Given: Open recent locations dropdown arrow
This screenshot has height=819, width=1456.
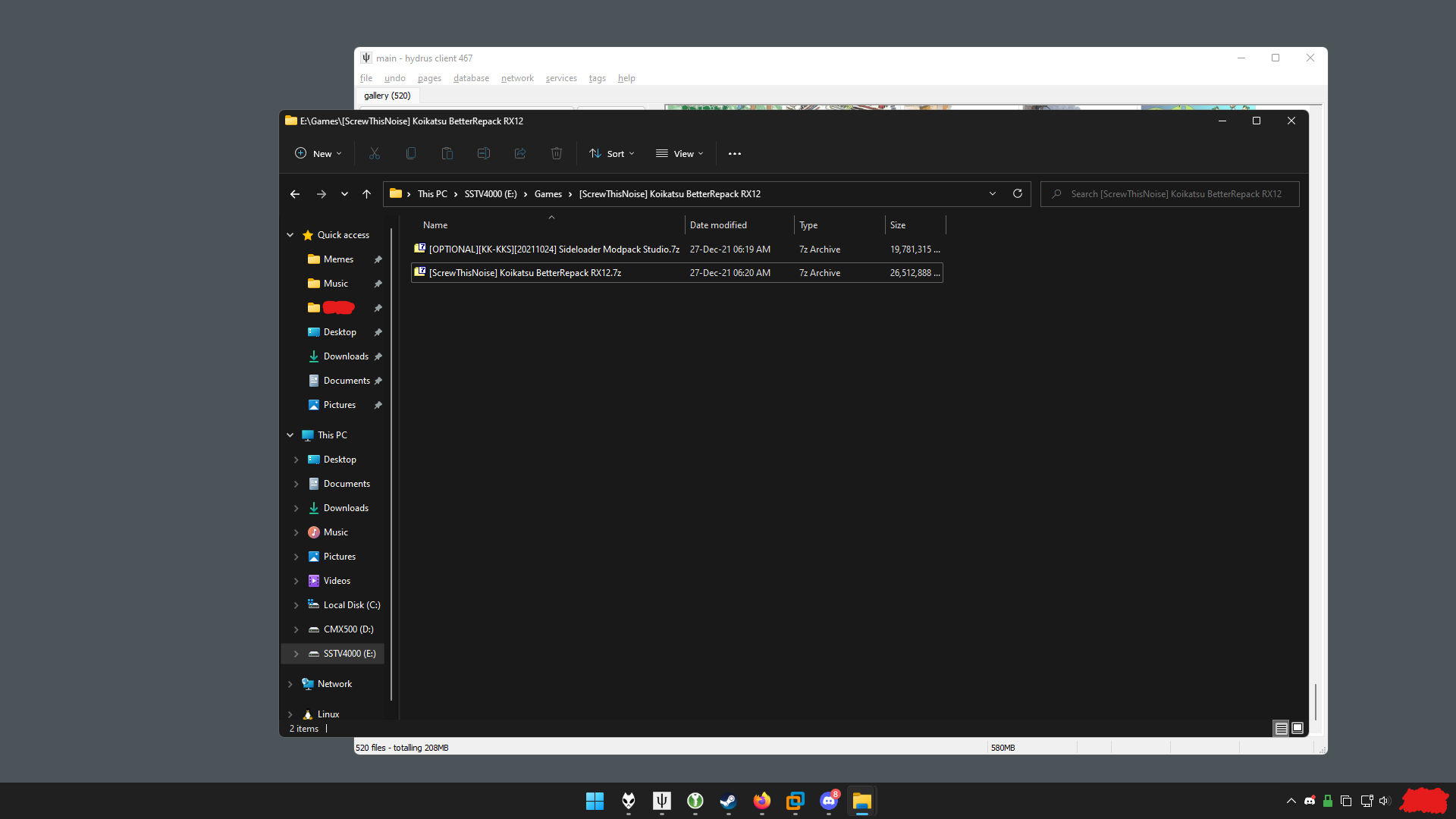Looking at the screenshot, I should pos(344,194).
